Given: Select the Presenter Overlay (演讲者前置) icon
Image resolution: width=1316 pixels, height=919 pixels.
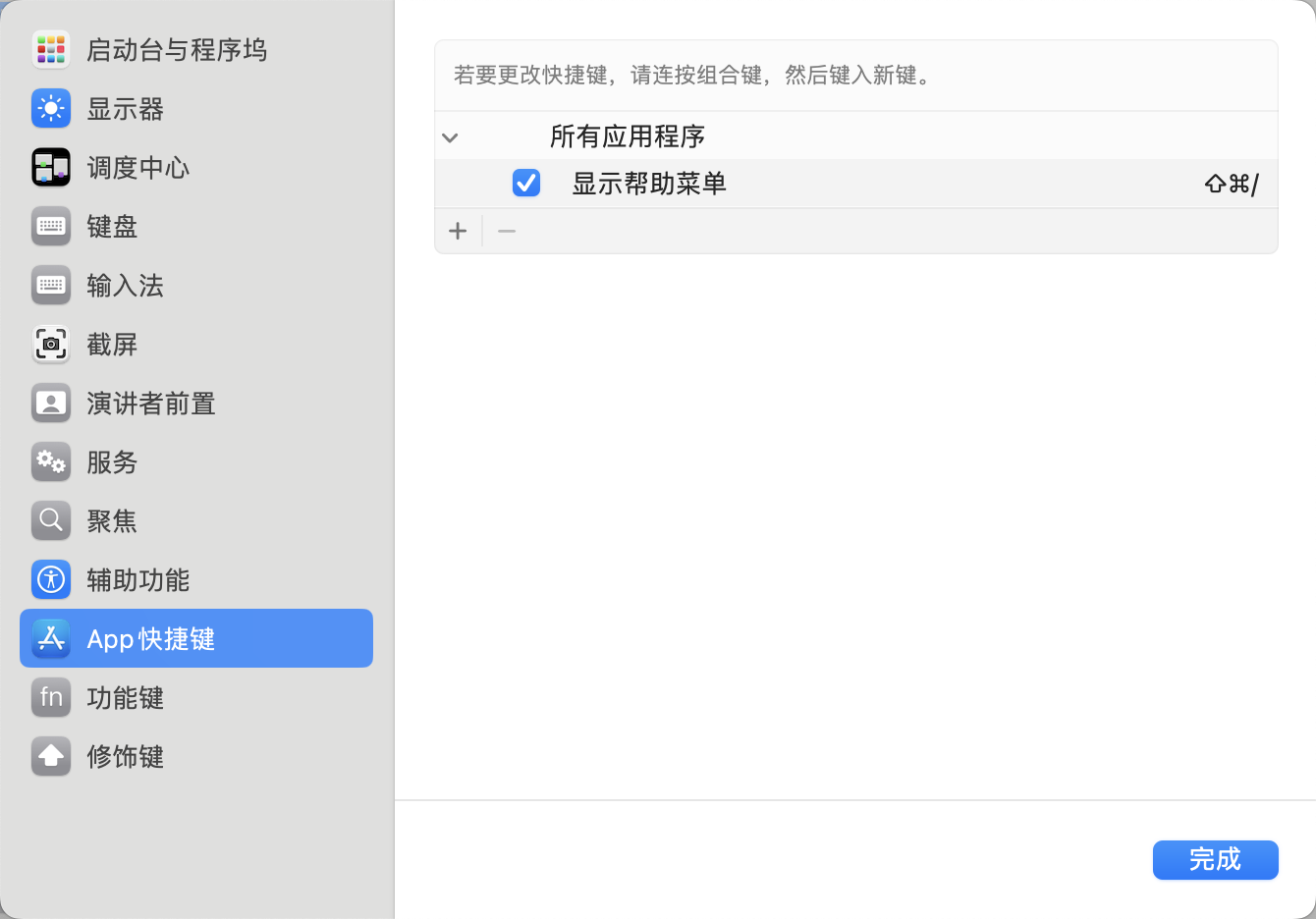Looking at the screenshot, I should (x=51, y=403).
